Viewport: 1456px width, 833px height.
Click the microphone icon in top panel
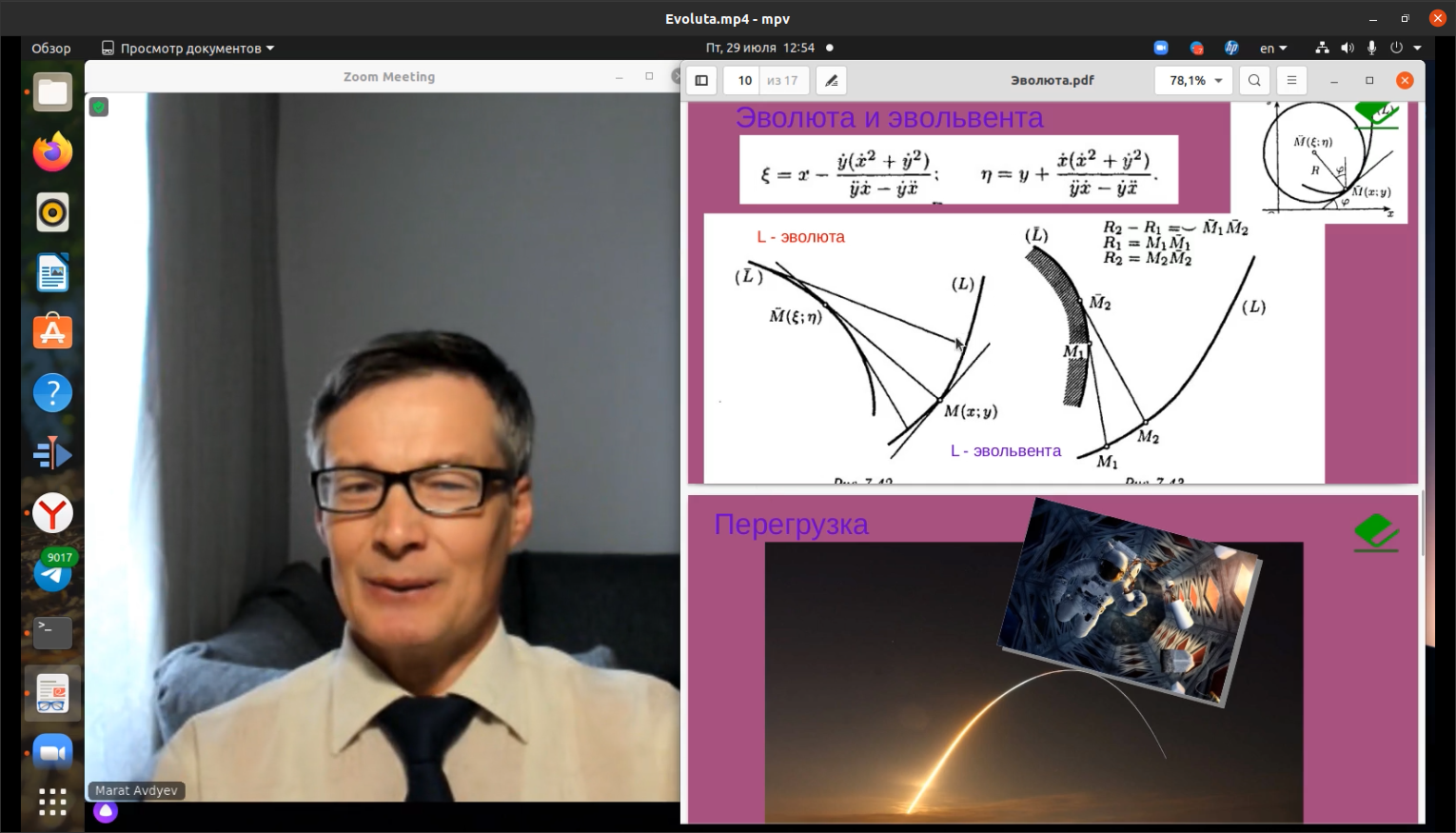[x=1371, y=48]
